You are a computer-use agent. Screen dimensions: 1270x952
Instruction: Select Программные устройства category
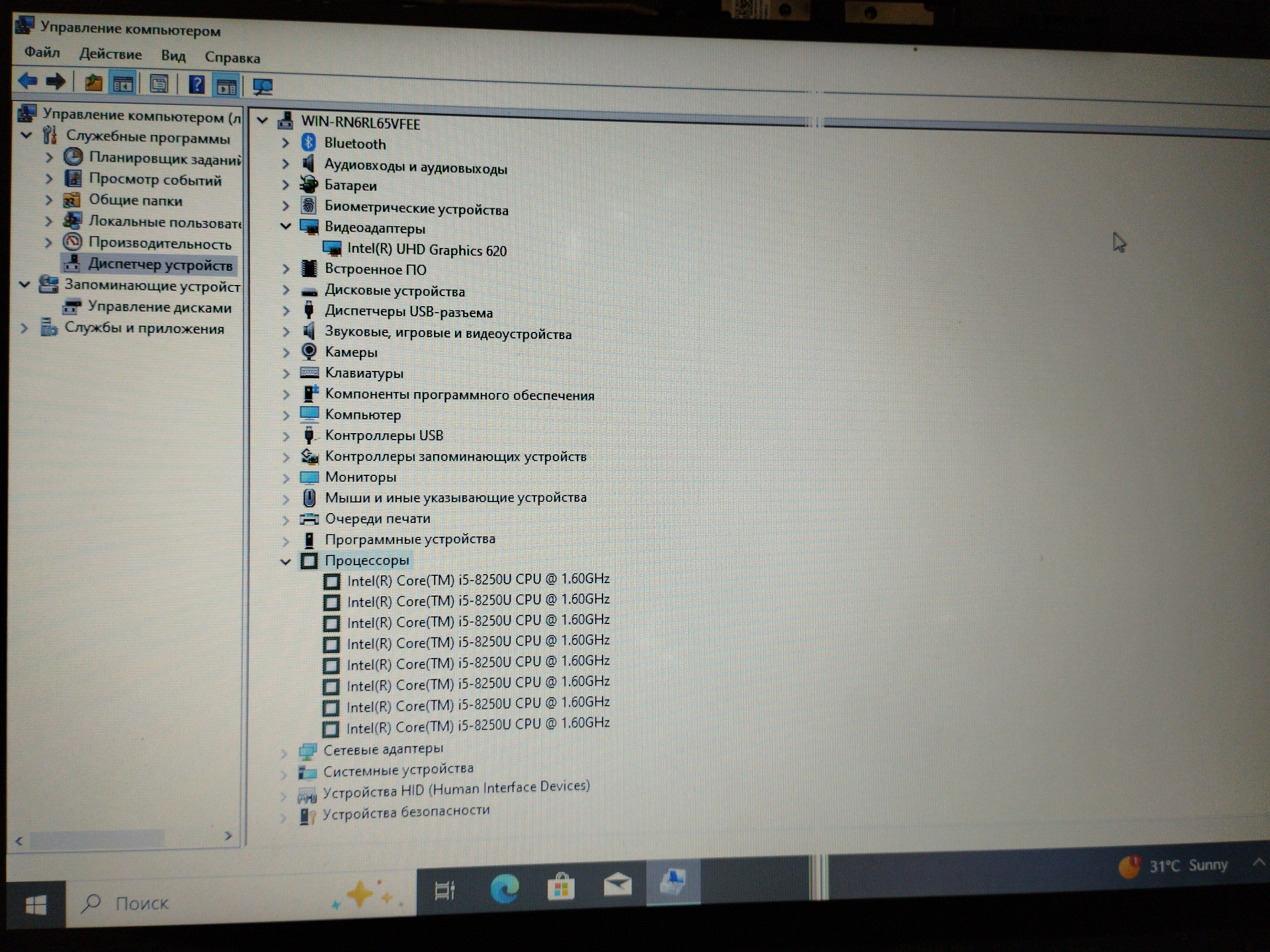pyautogui.click(x=409, y=539)
